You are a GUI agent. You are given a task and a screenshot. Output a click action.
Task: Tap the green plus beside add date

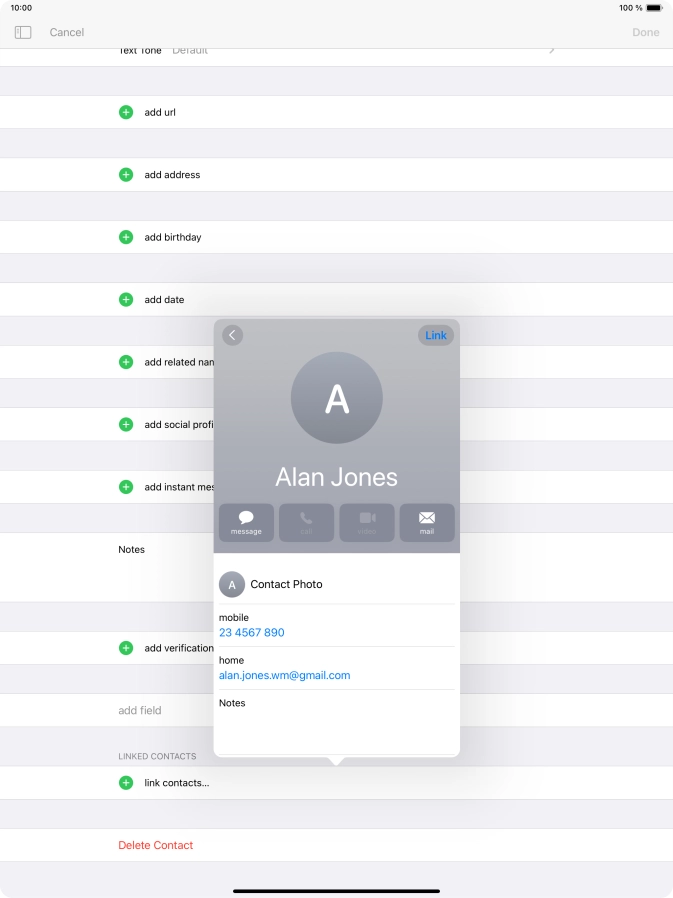point(126,300)
